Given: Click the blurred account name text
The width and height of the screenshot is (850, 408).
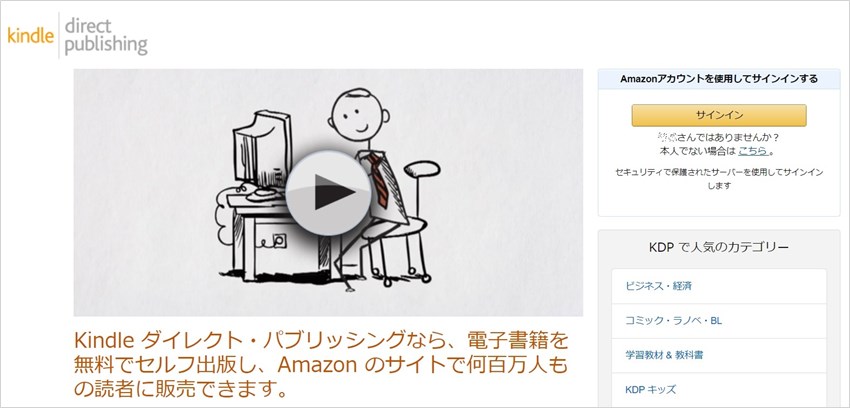Looking at the screenshot, I should (x=665, y=138).
